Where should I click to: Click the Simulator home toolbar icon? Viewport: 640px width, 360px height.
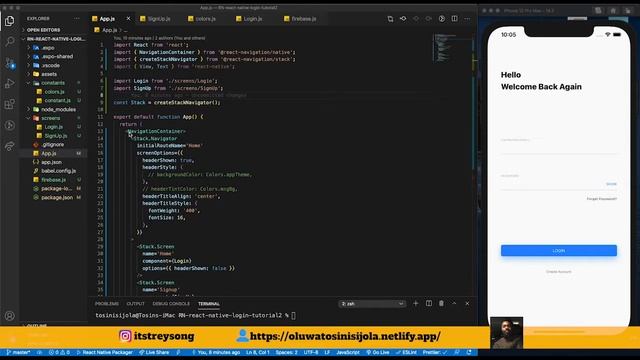[x=613, y=11]
